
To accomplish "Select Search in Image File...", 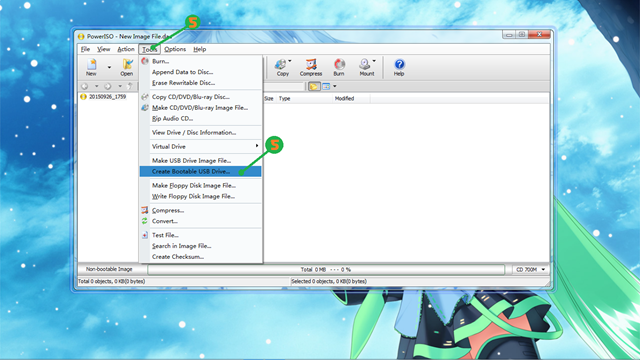I will coord(200,246).
